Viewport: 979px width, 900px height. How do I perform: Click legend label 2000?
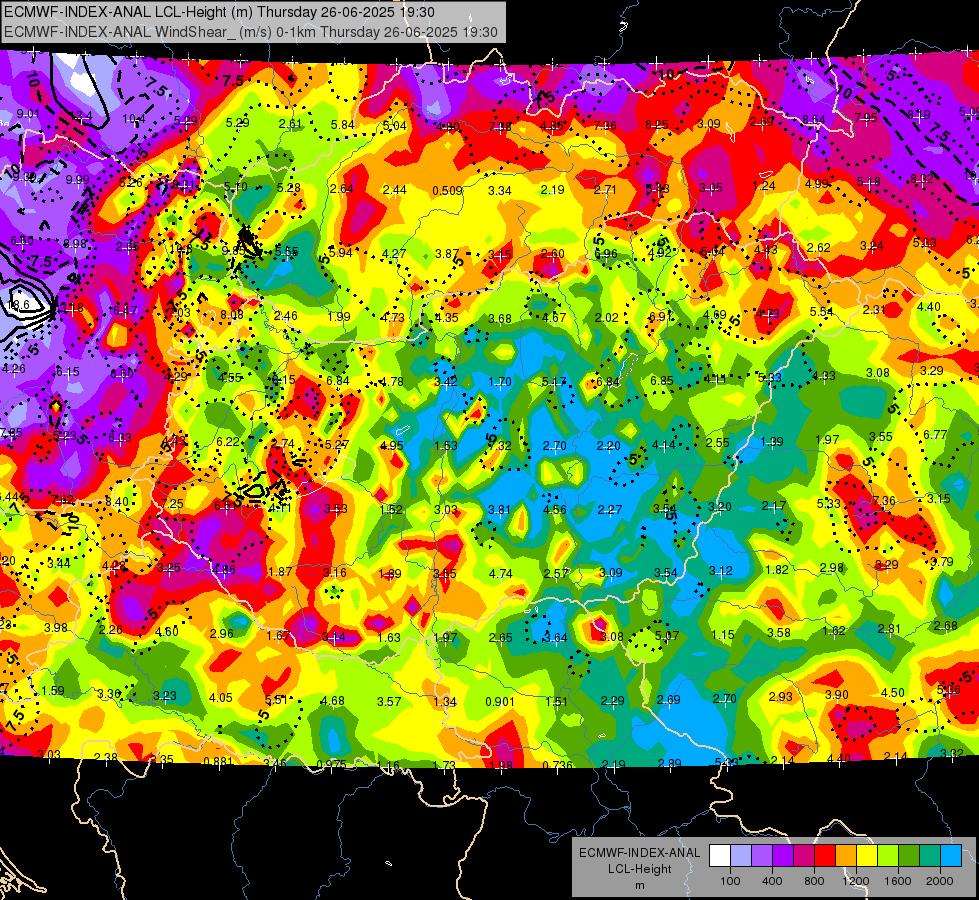point(940,881)
